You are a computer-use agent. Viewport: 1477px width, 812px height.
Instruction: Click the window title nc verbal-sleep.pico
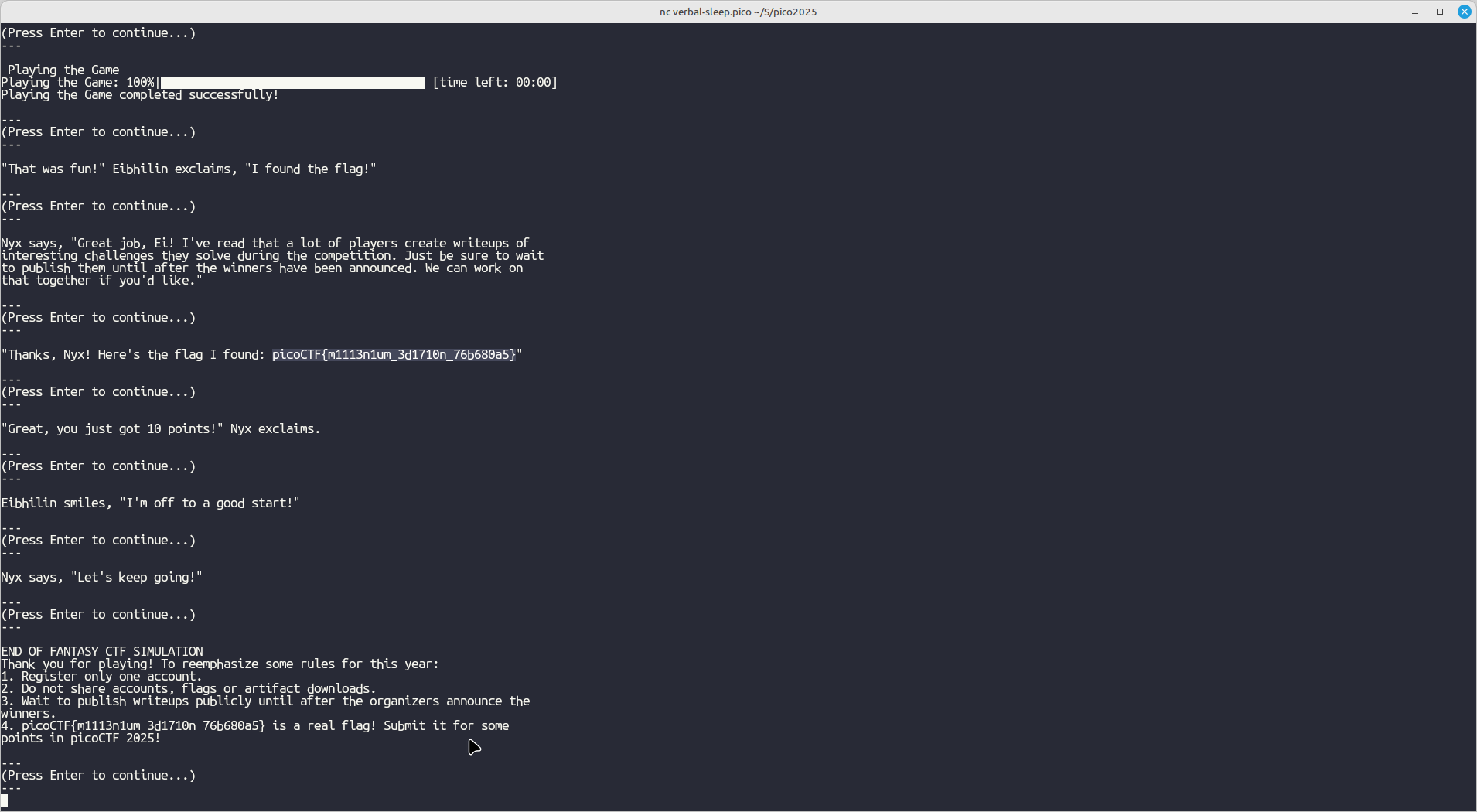coord(738,12)
